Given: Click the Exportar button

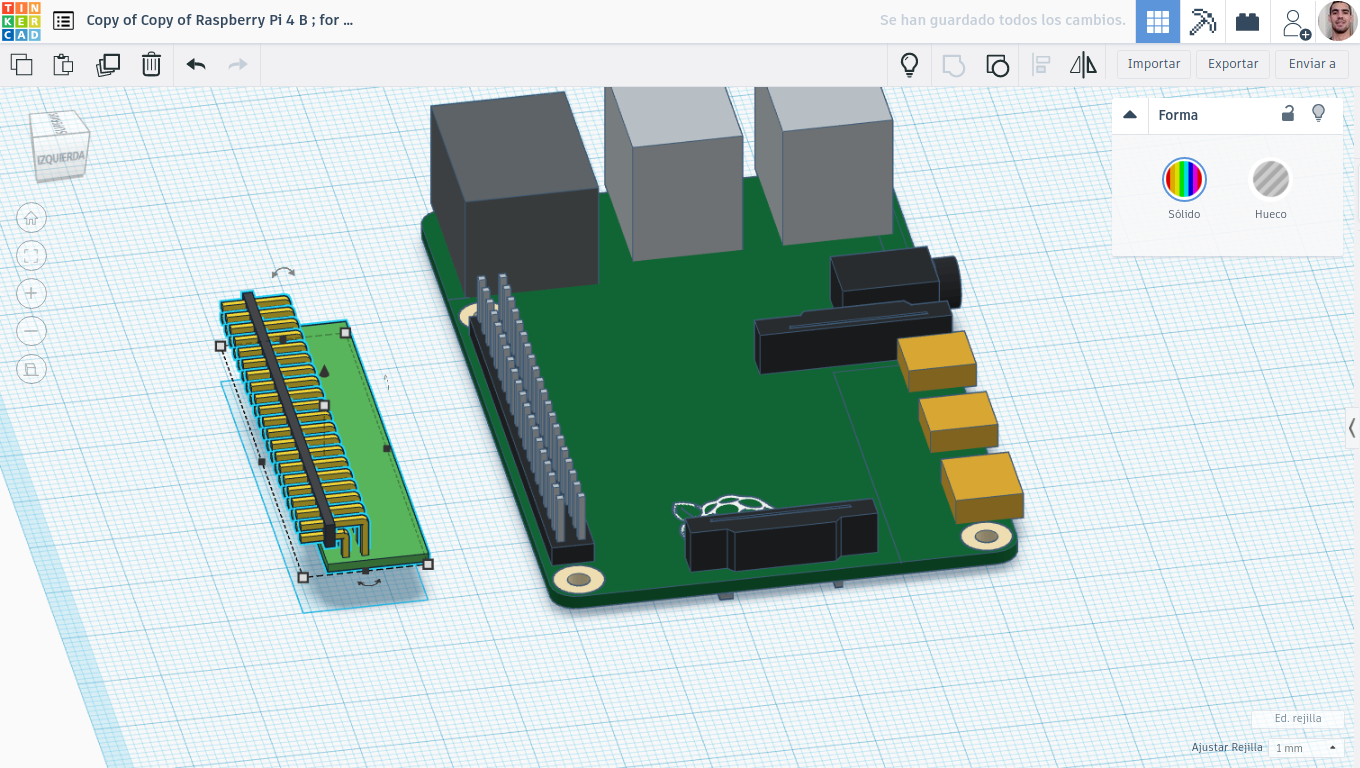Looking at the screenshot, I should click(x=1233, y=64).
